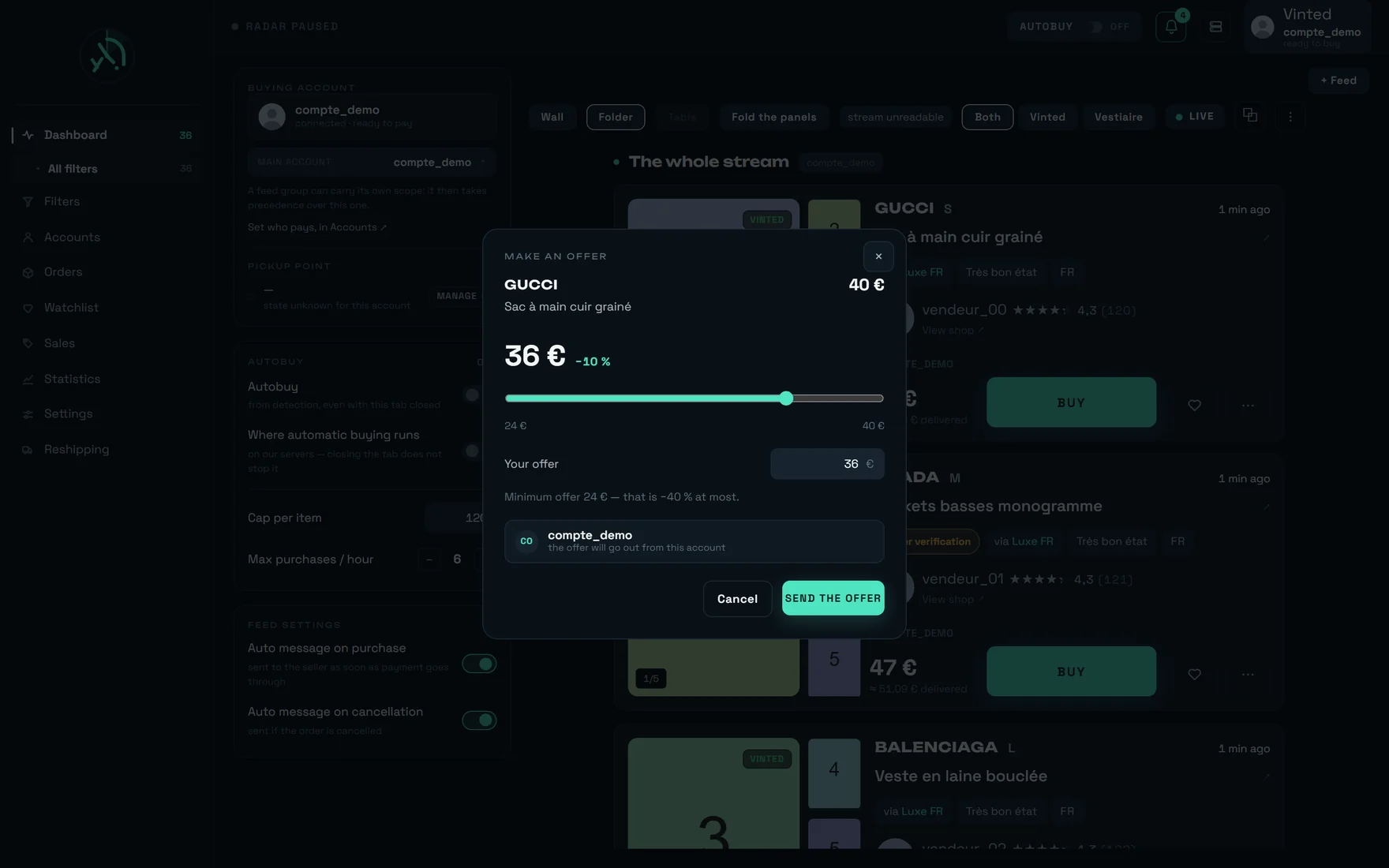Open Statistics from the sidebar

coord(107,379)
